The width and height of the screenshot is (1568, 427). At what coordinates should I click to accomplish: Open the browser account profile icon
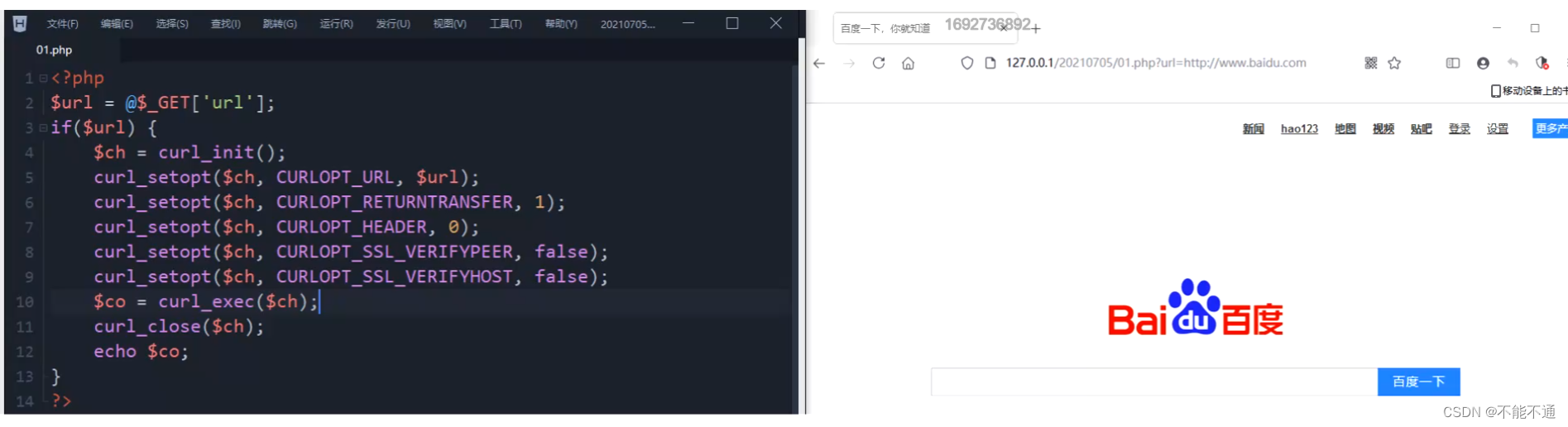tap(1483, 63)
